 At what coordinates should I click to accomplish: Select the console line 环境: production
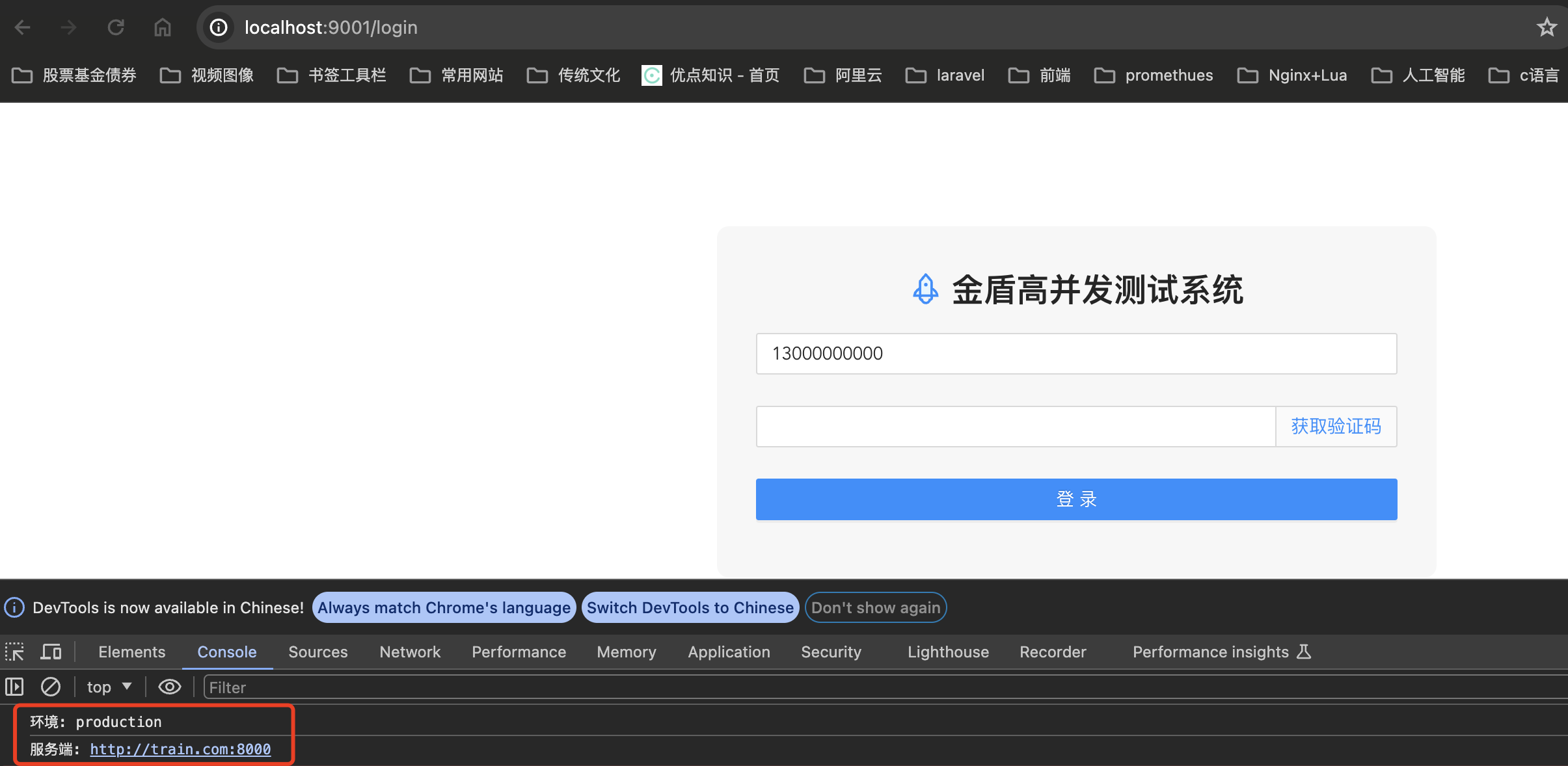[x=96, y=722]
